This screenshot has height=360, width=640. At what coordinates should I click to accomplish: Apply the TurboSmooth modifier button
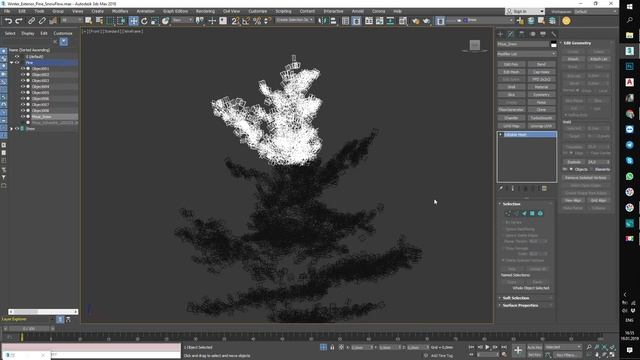(x=541, y=118)
